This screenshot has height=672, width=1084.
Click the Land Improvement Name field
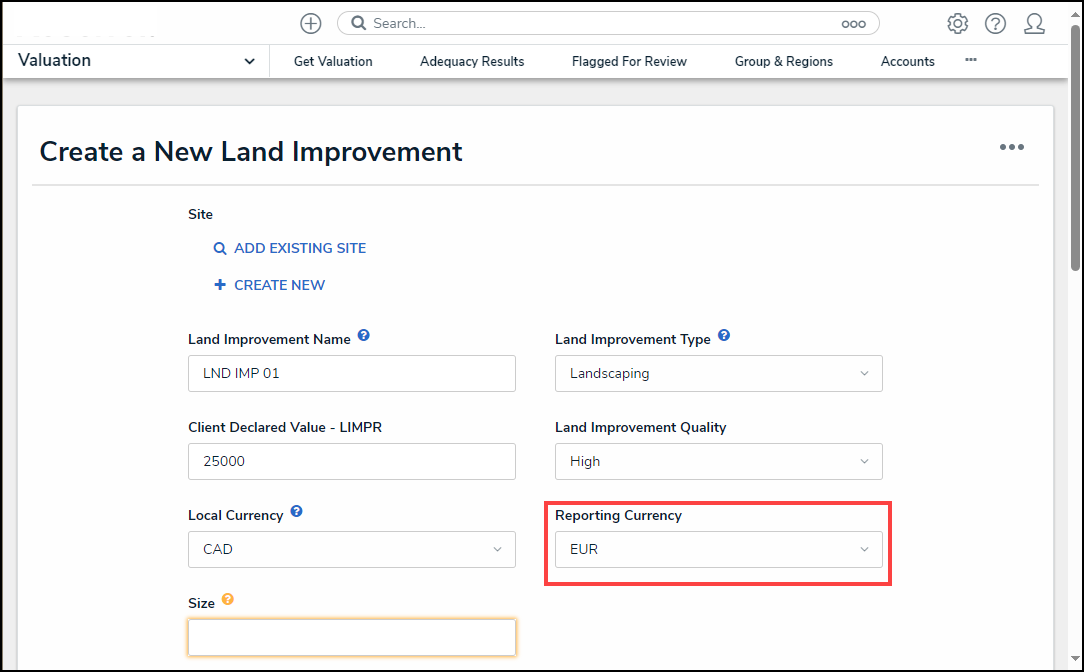[x=352, y=373]
